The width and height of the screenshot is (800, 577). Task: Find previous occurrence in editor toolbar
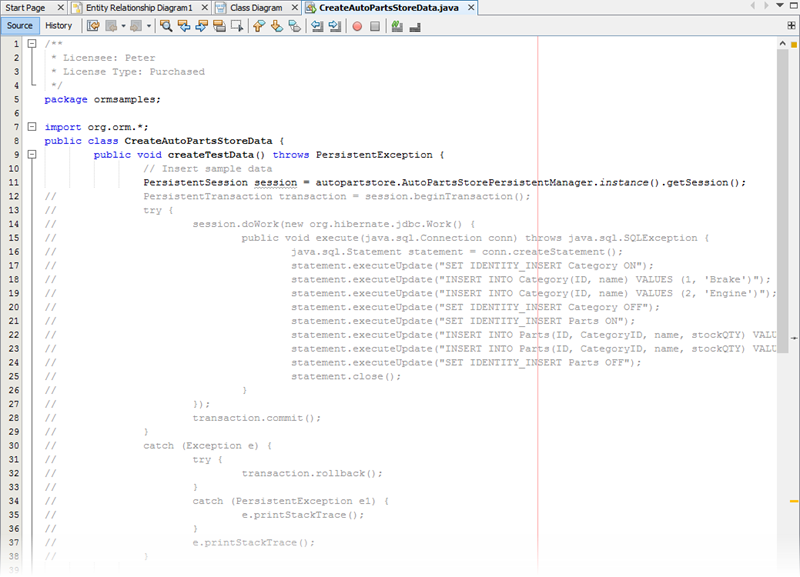click(184, 26)
